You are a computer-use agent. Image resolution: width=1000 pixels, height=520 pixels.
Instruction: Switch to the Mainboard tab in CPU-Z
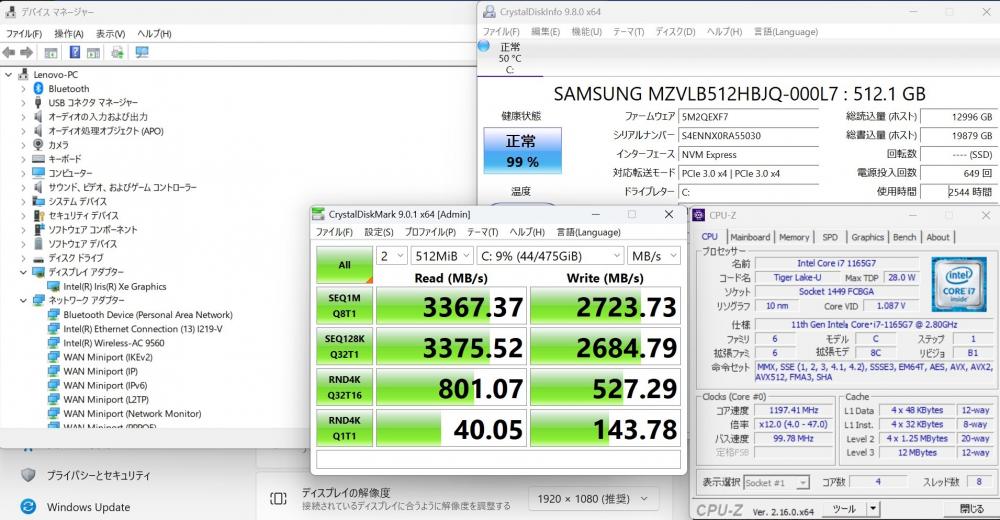click(750, 237)
